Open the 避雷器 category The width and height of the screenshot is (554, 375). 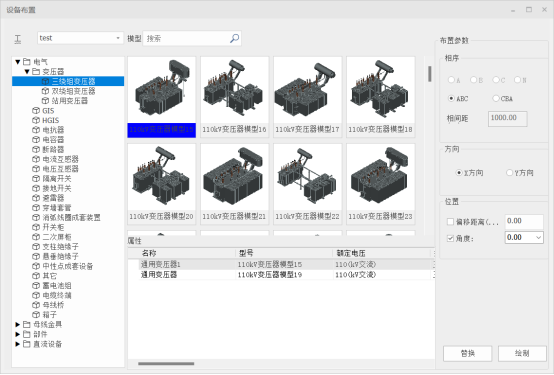tap(48, 198)
